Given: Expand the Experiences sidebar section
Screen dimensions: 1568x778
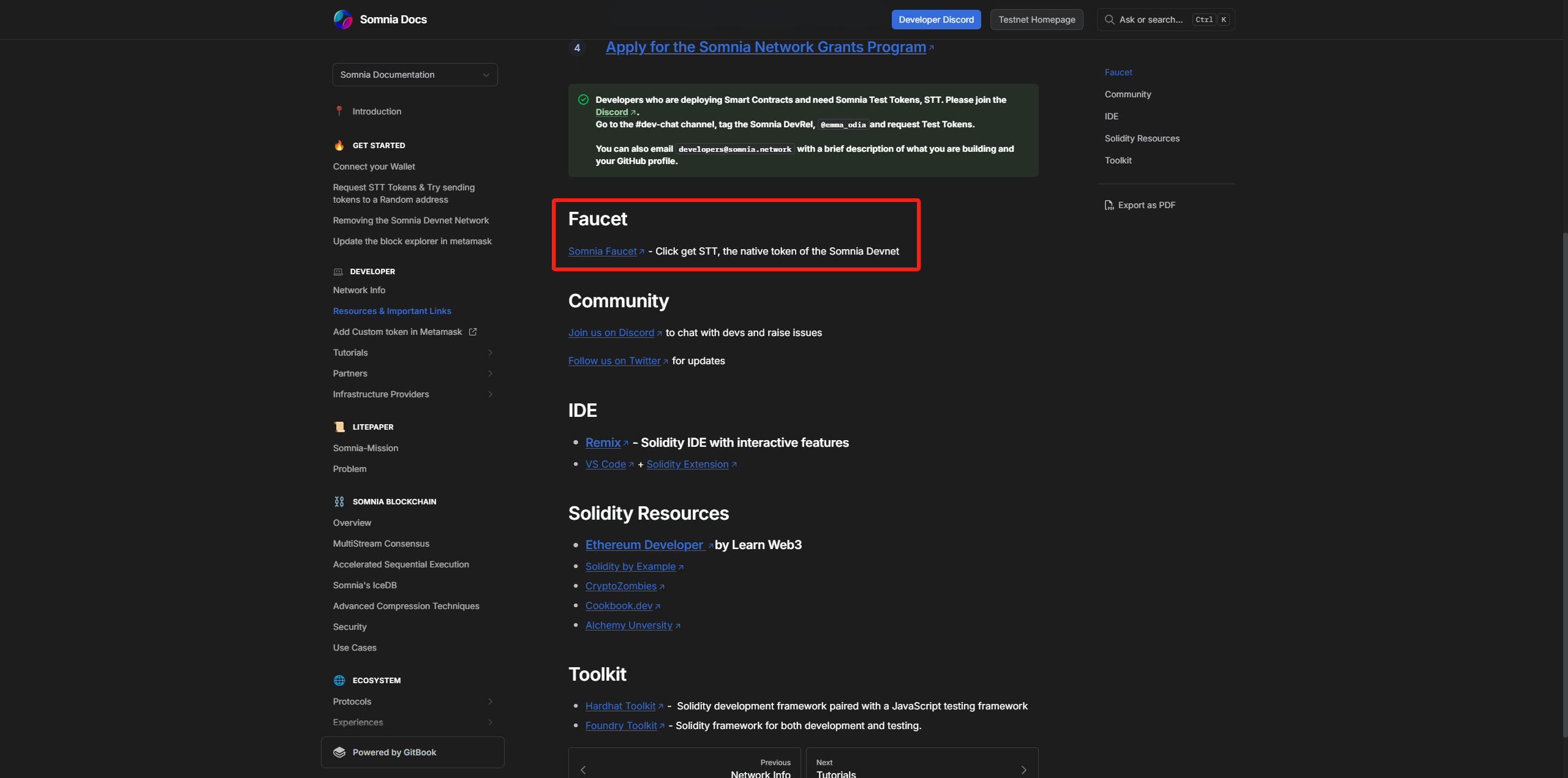Looking at the screenshot, I should coord(490,722).
